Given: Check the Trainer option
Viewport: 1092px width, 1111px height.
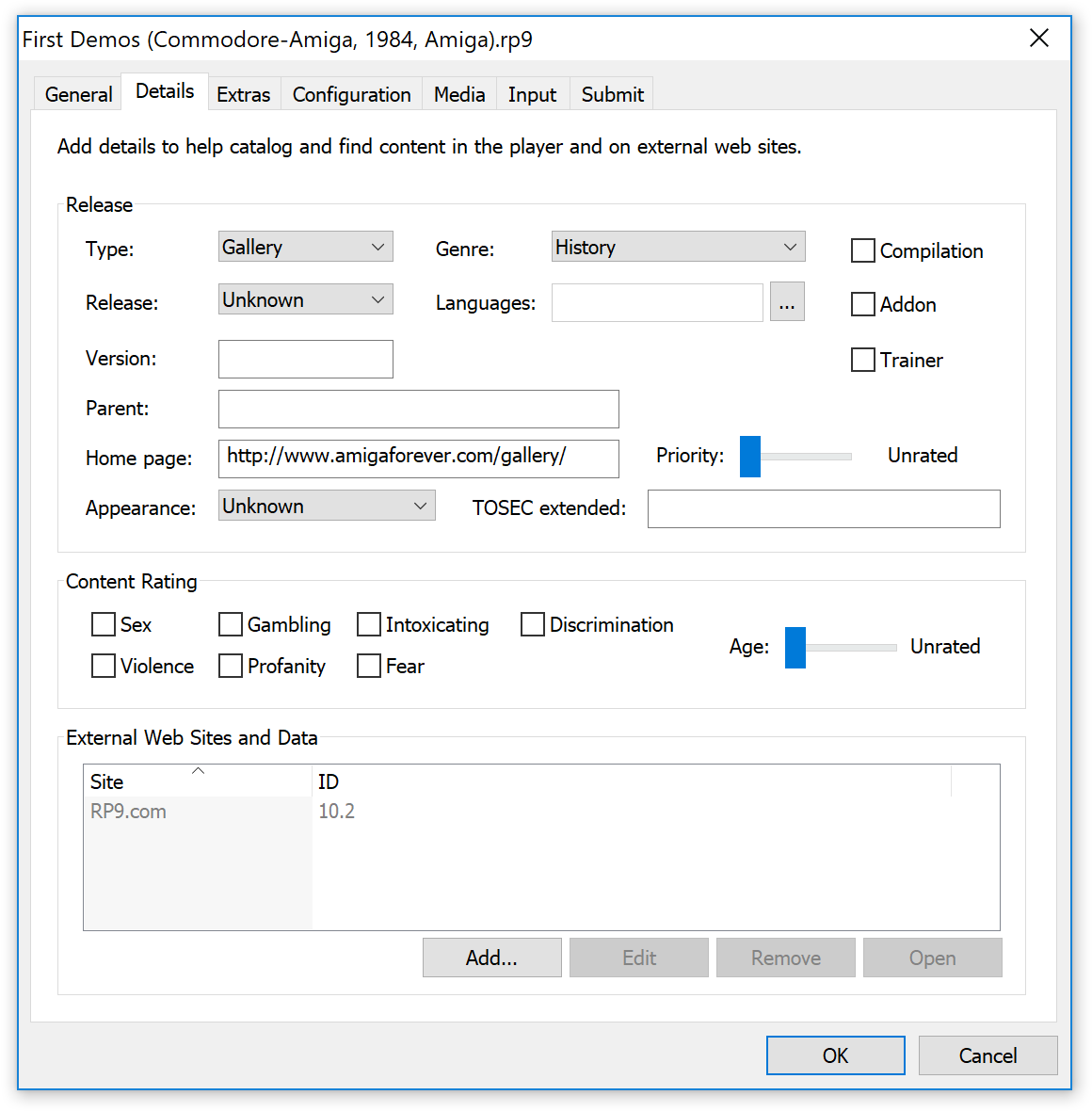Looking at the screenshot, I should tap(862, 360).
